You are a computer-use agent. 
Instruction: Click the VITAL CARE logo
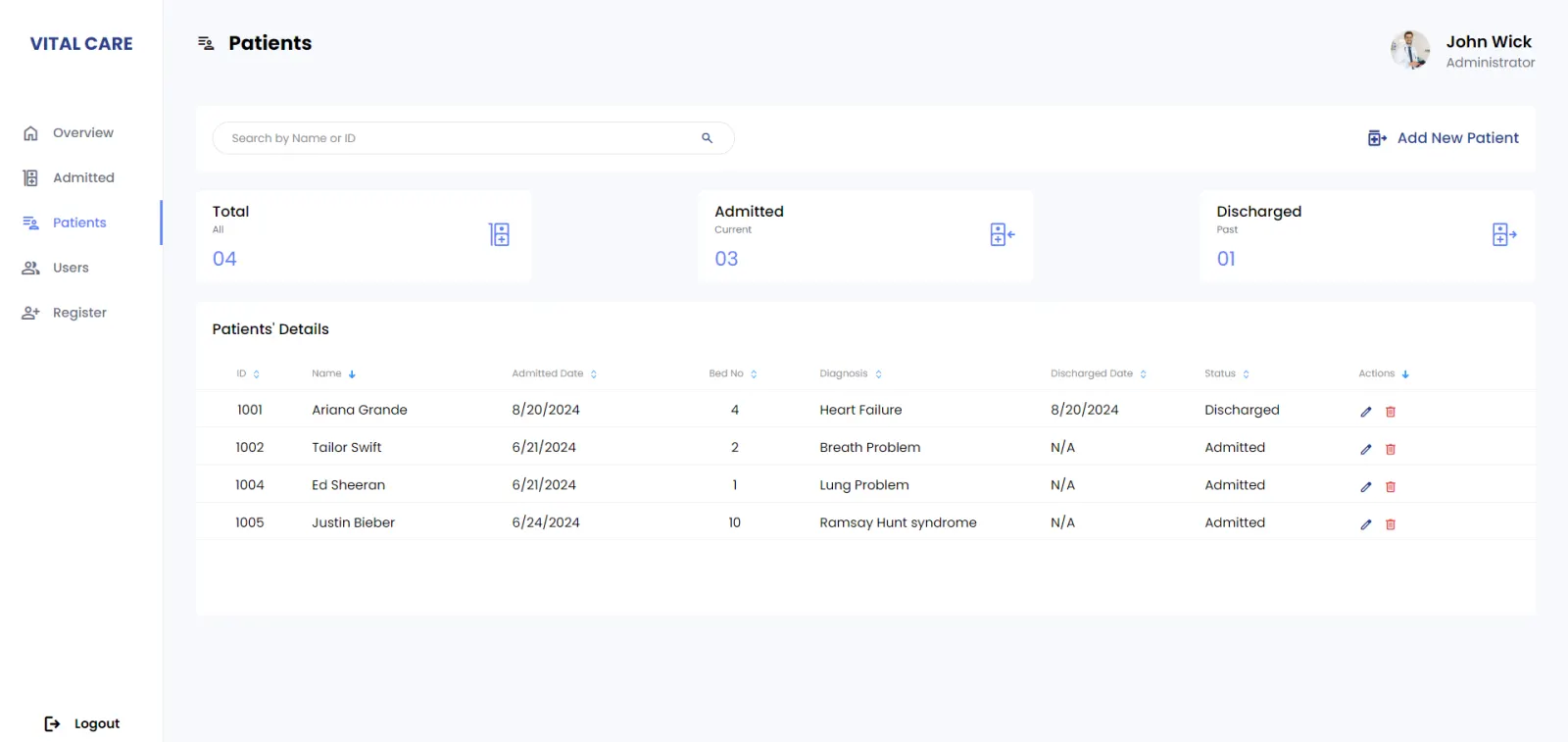click(81, 43)
